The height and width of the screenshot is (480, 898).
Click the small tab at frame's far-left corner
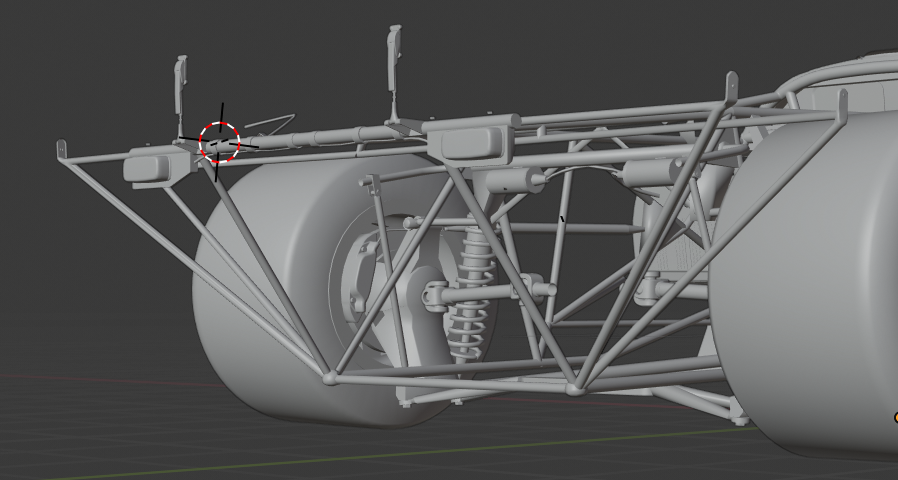[x=61, y=150]
